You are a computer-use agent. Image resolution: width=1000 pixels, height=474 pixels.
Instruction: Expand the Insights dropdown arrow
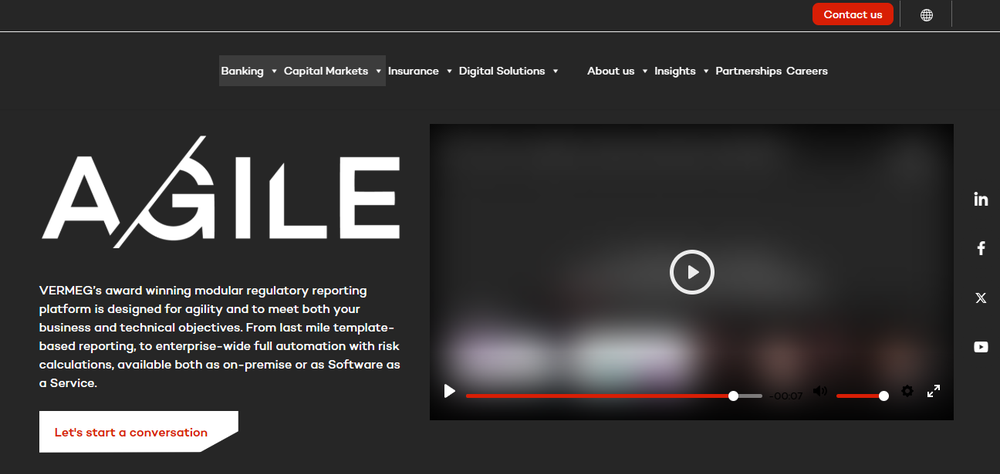706,71
